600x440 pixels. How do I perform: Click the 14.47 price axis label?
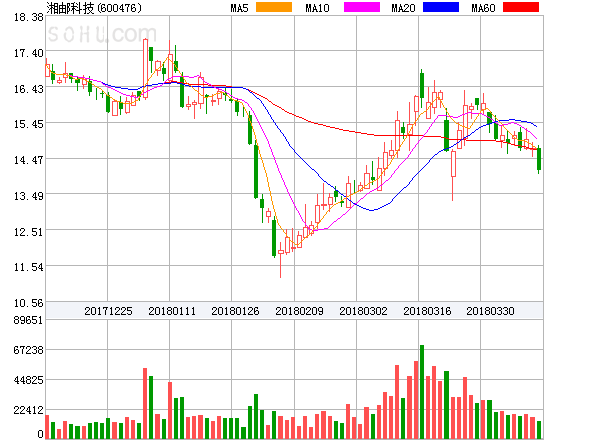click(x=29, y=160)
